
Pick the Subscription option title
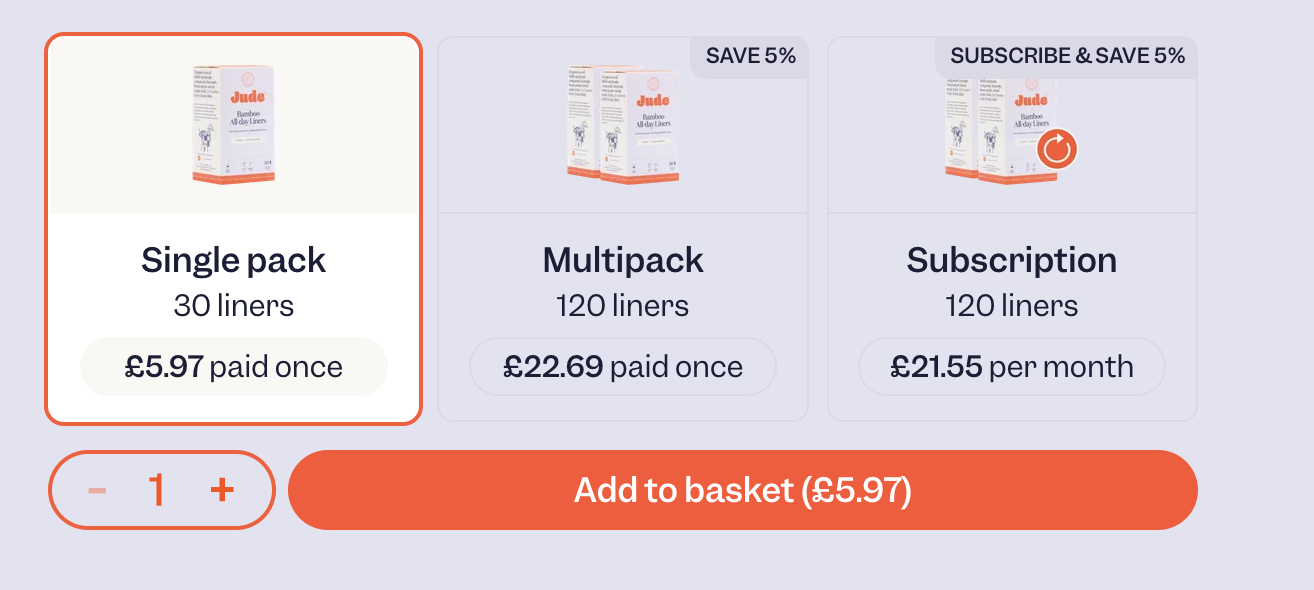click(1011, 260)
